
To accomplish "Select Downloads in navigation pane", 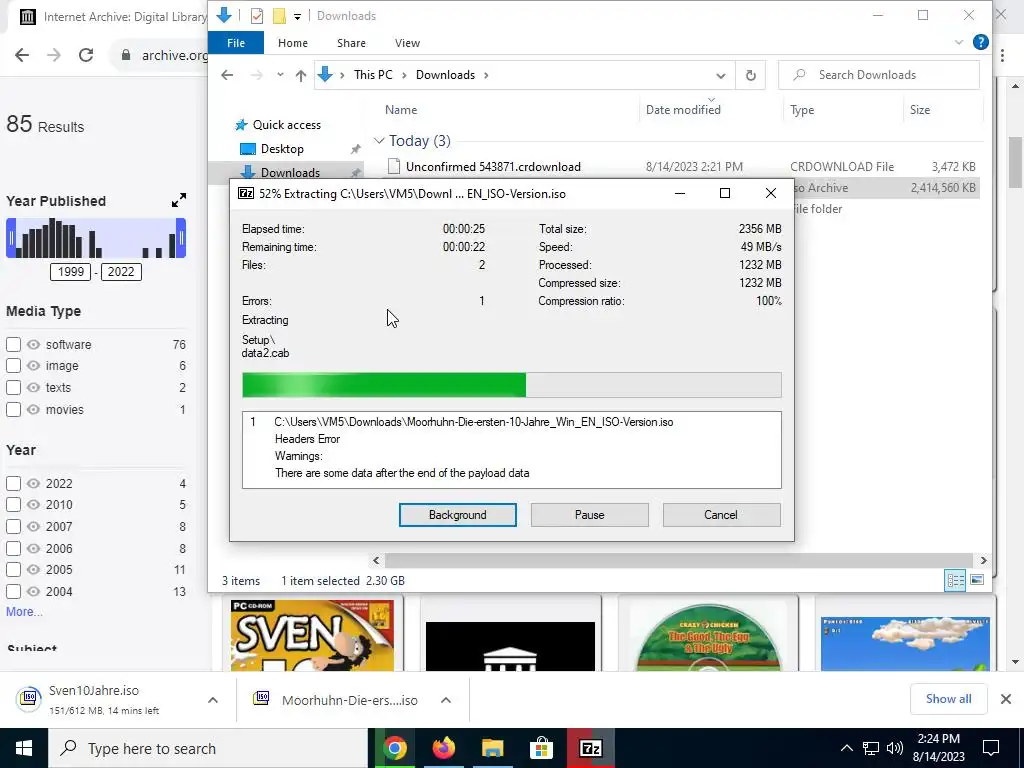I will pyautogui.click(x=290, y=172).
